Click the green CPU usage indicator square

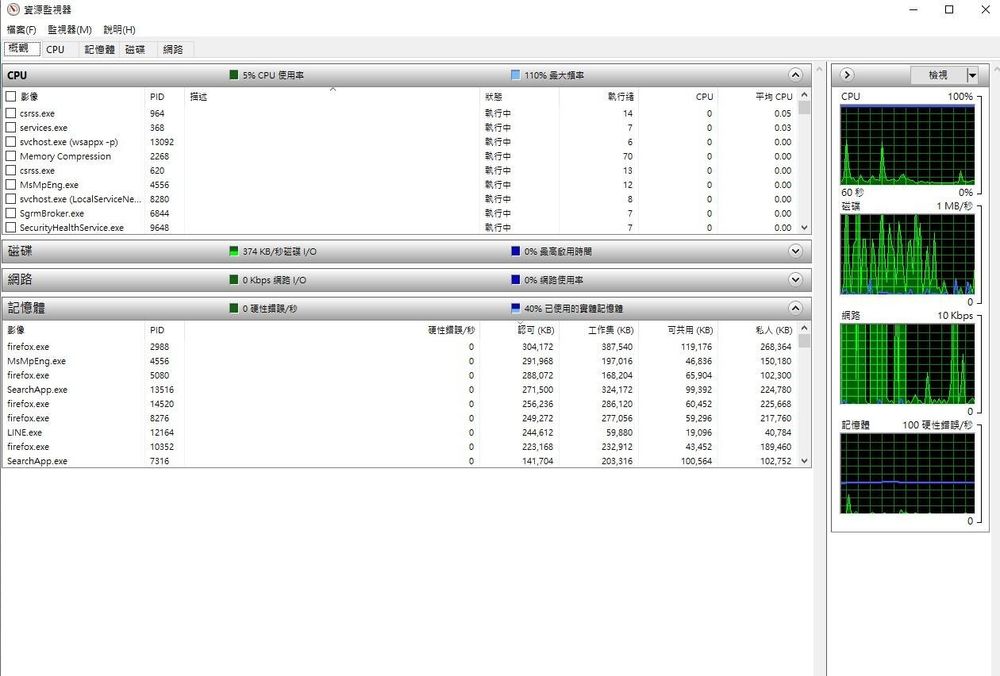pyautogui.click(x=234, y=75)
